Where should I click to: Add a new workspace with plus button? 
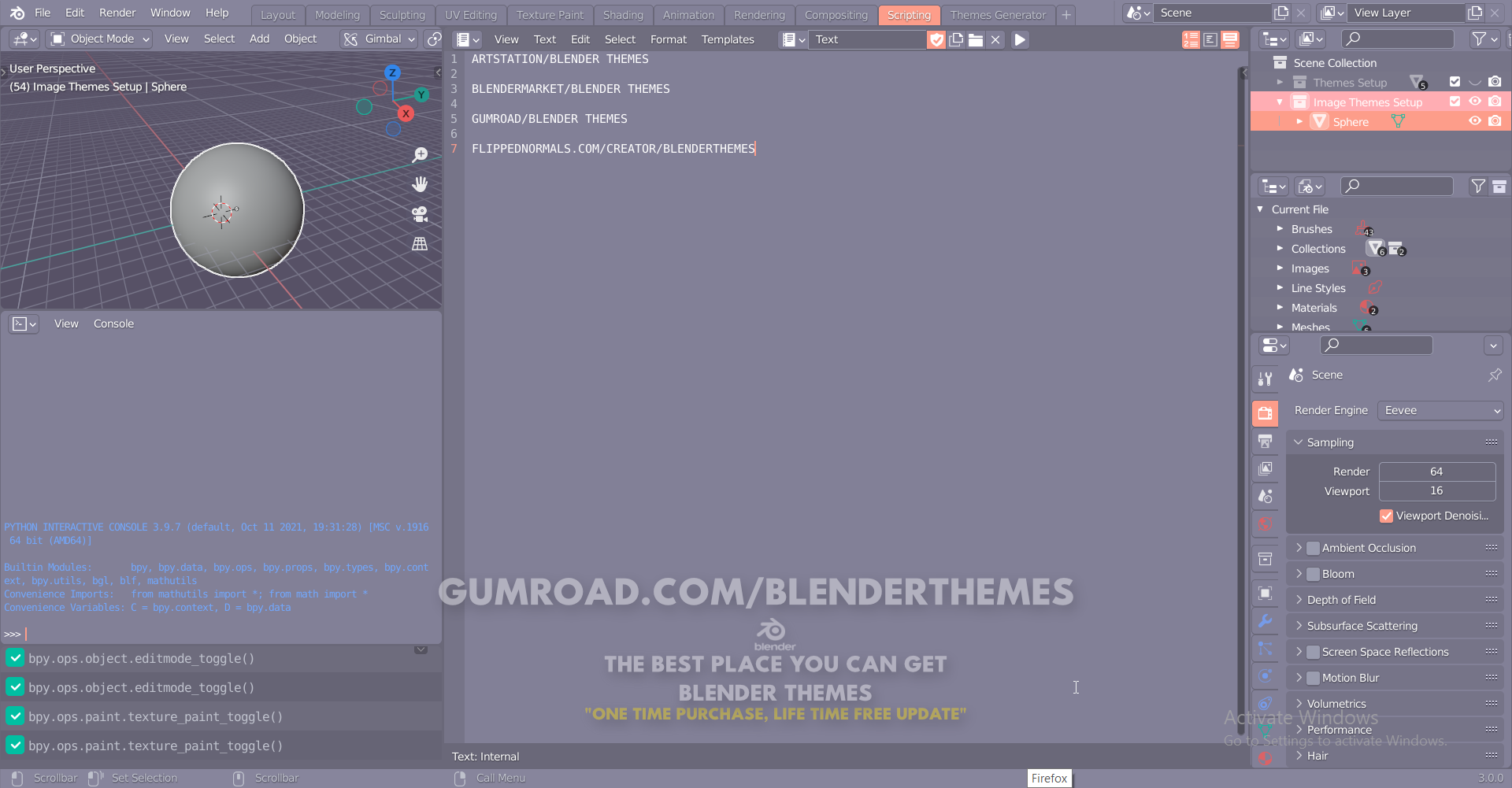click(x=1066, y=15)
